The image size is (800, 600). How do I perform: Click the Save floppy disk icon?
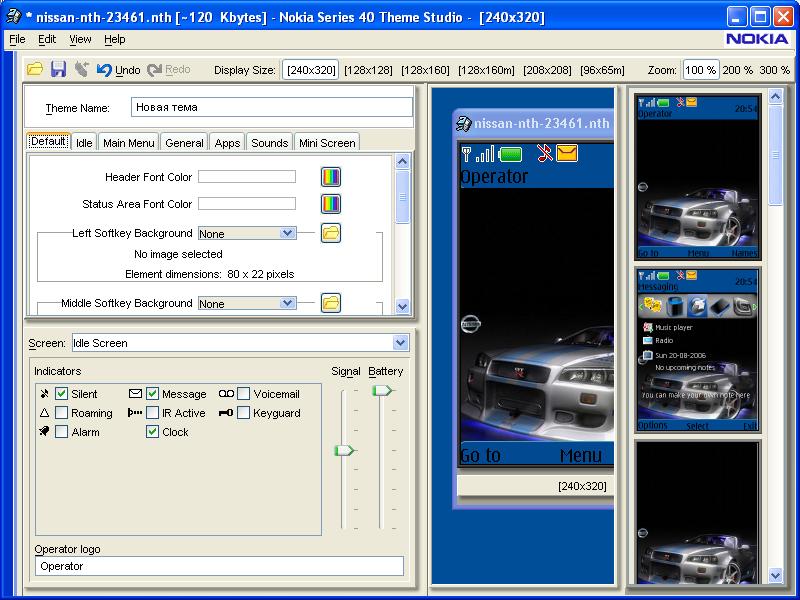(58, 69)
